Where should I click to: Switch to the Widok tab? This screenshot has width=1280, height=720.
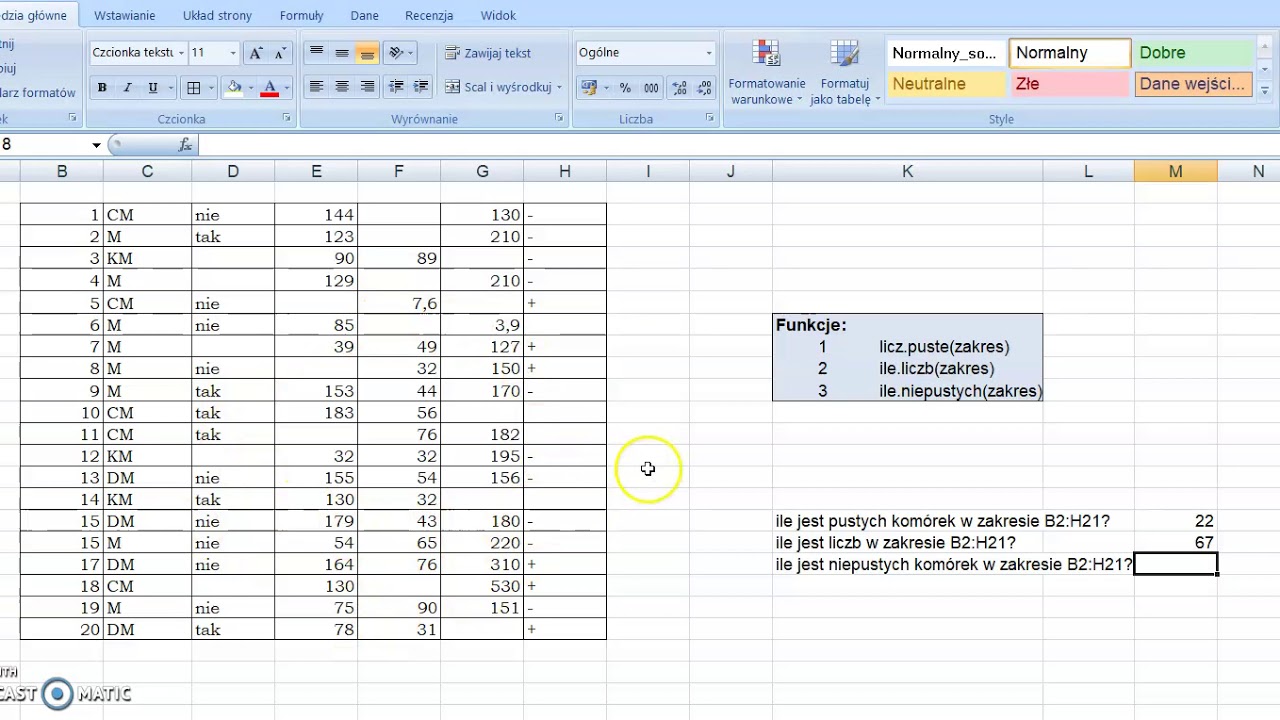point(498,15)
